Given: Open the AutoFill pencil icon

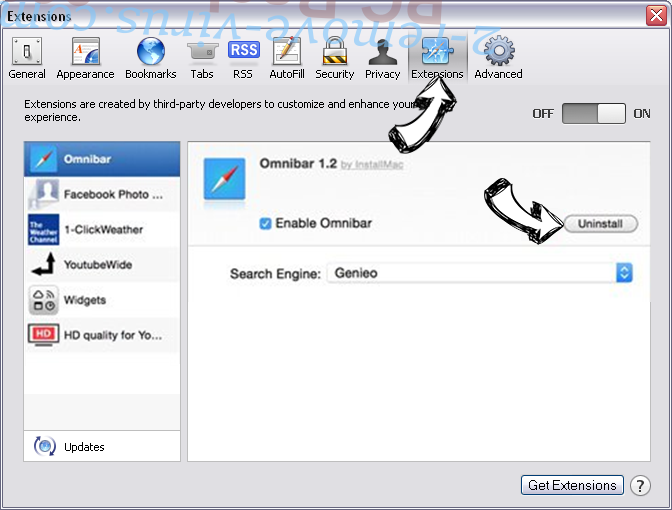Looking at the screenshot, I should point(287,51).
